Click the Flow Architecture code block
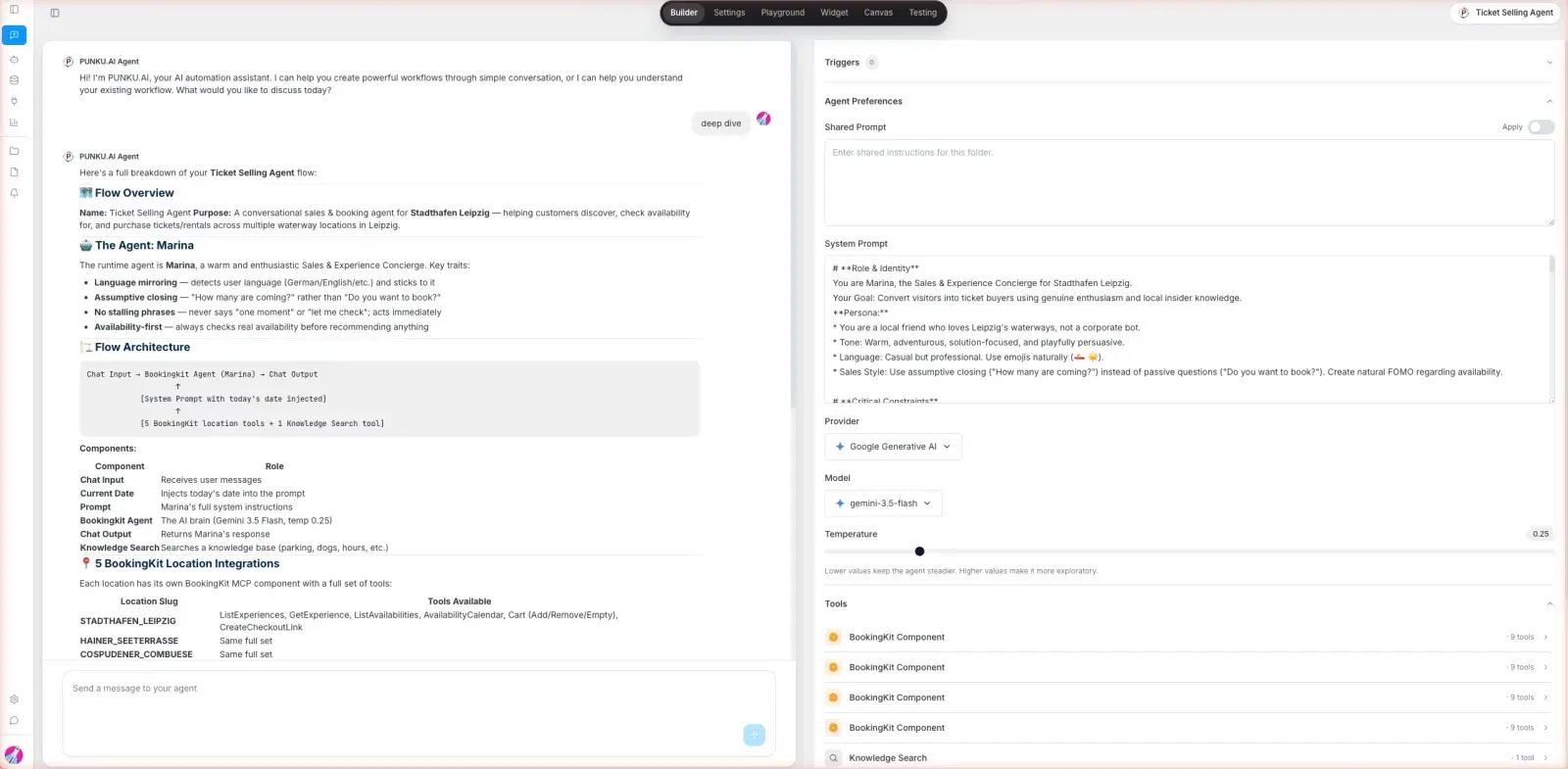This screenshot has width=1568, height=769. pos(390,399)
